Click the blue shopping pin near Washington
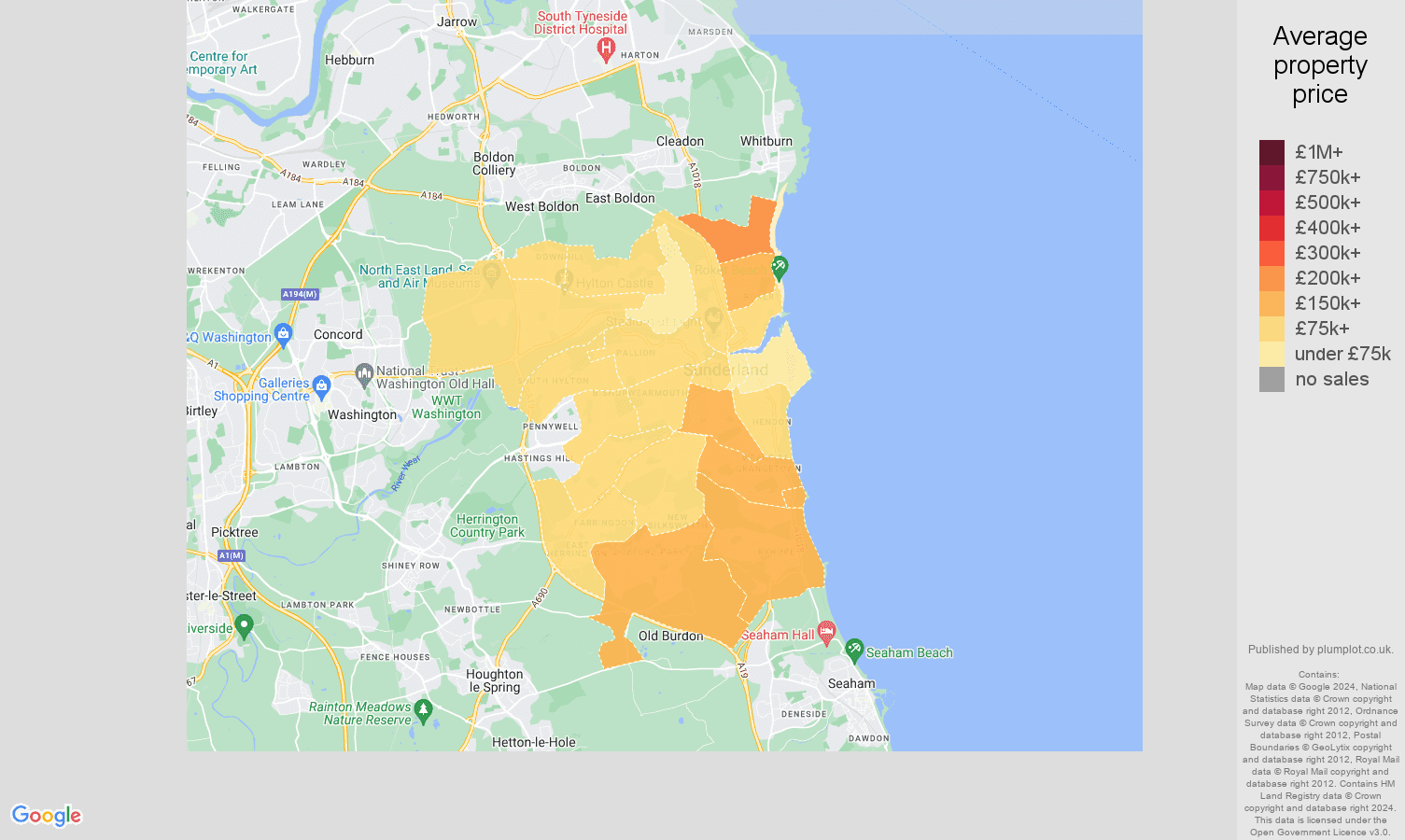 pos(284,336)
